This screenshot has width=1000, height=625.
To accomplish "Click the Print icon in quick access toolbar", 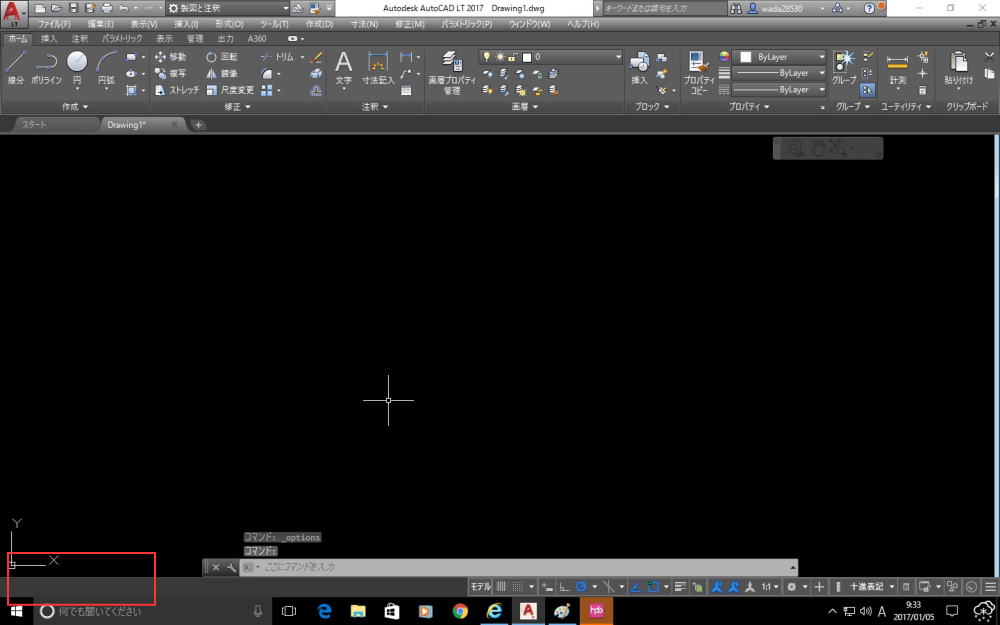I will coord(107,8).
